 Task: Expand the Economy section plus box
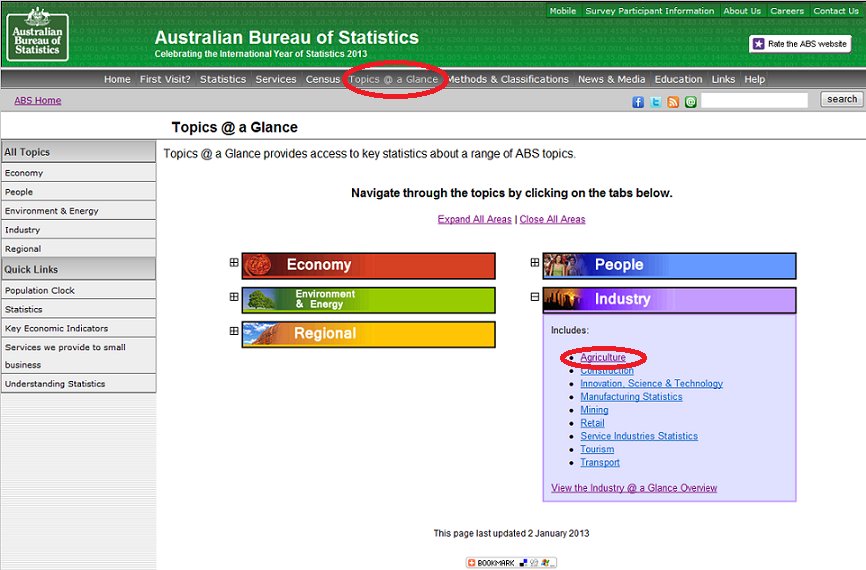[234, 262]
